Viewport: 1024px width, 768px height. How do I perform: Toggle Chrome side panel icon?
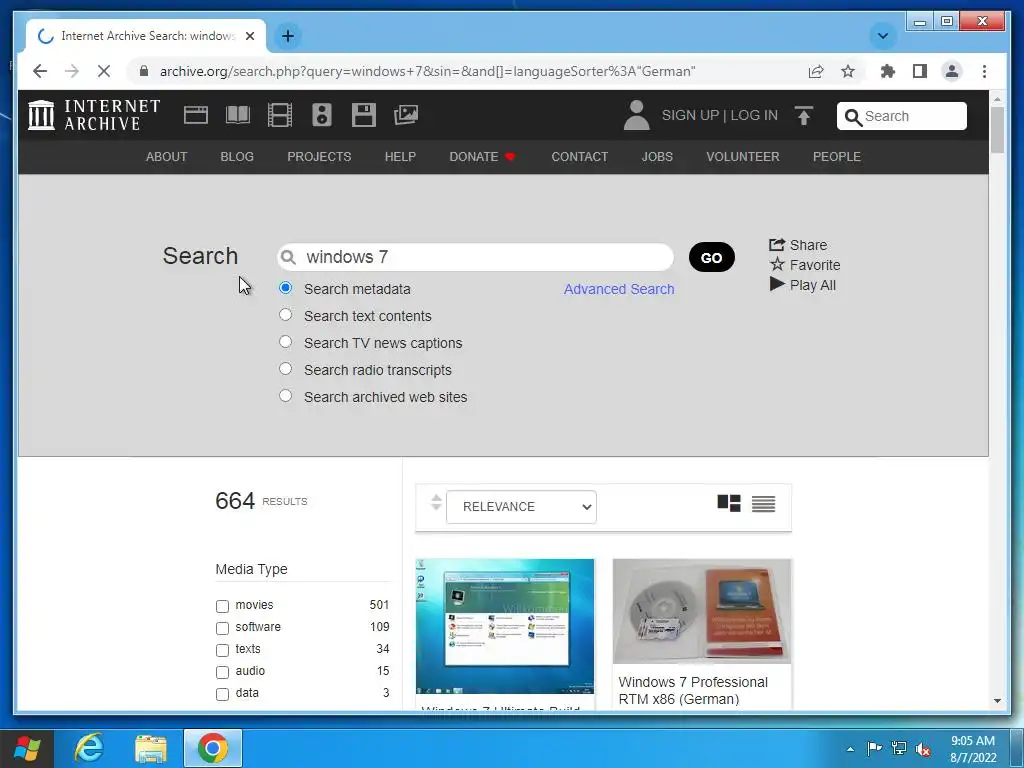pyautogui.click(x=920, y=71)
